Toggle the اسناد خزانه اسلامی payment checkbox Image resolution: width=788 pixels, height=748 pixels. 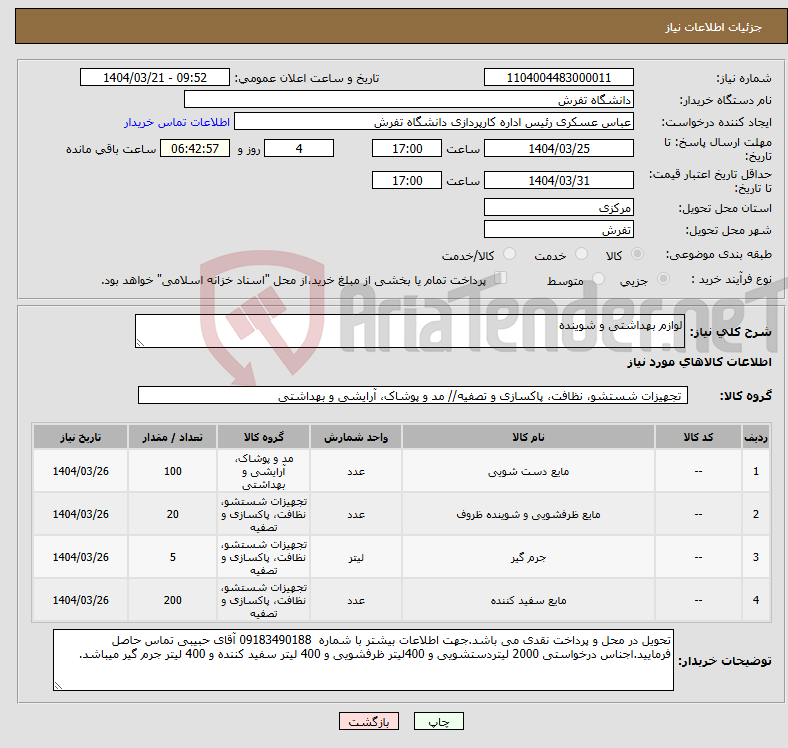click(501, 278)
